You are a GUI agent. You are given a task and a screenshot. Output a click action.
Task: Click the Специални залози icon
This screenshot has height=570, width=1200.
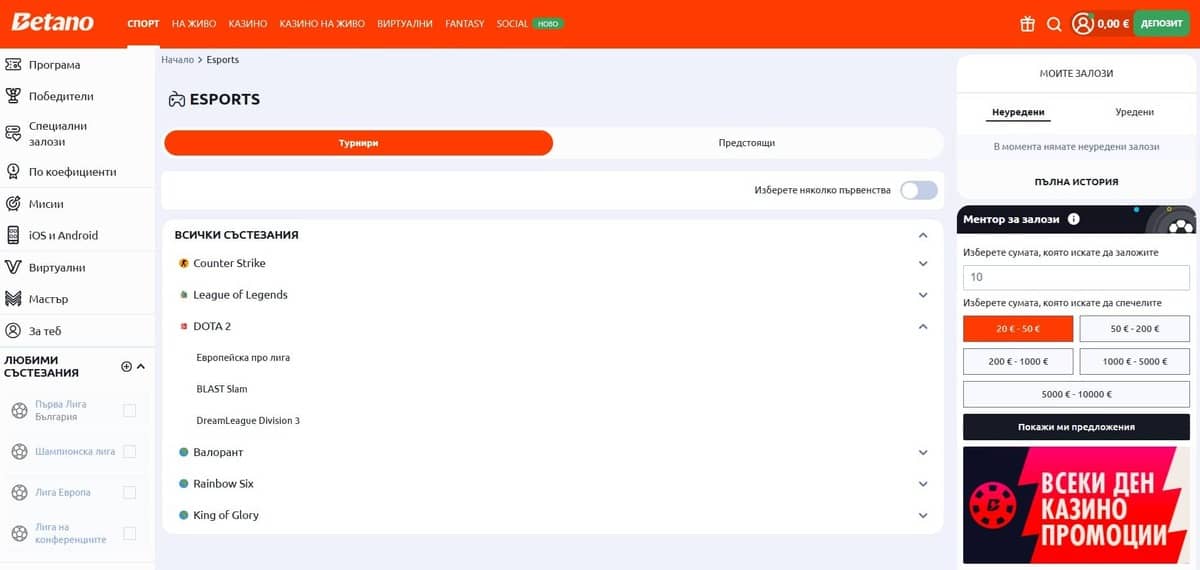pos(13,133)
